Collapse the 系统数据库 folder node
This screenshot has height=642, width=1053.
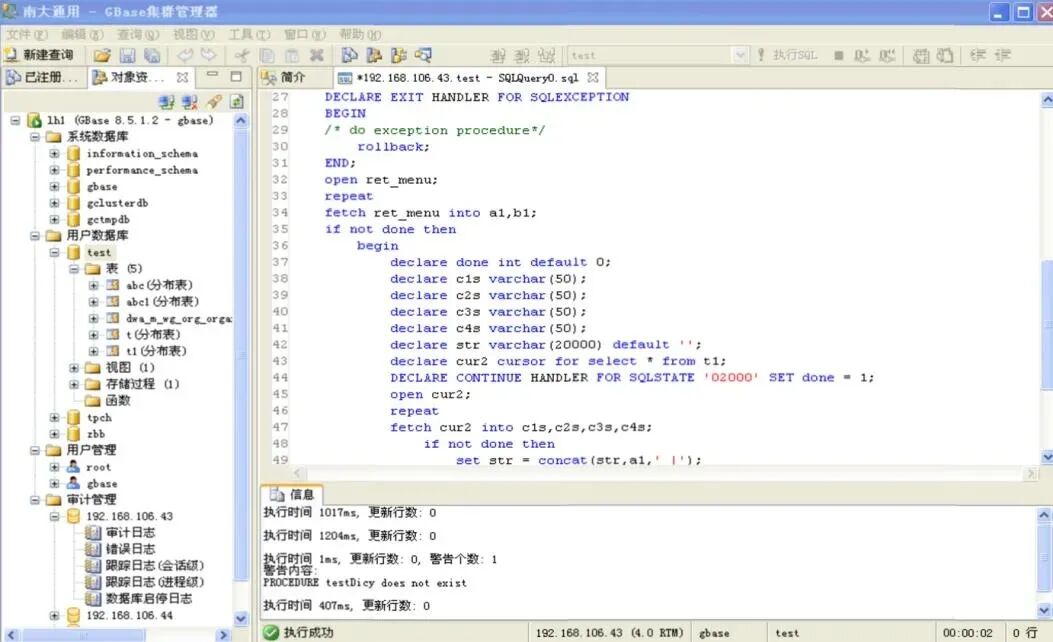click(x=35, y=137)
